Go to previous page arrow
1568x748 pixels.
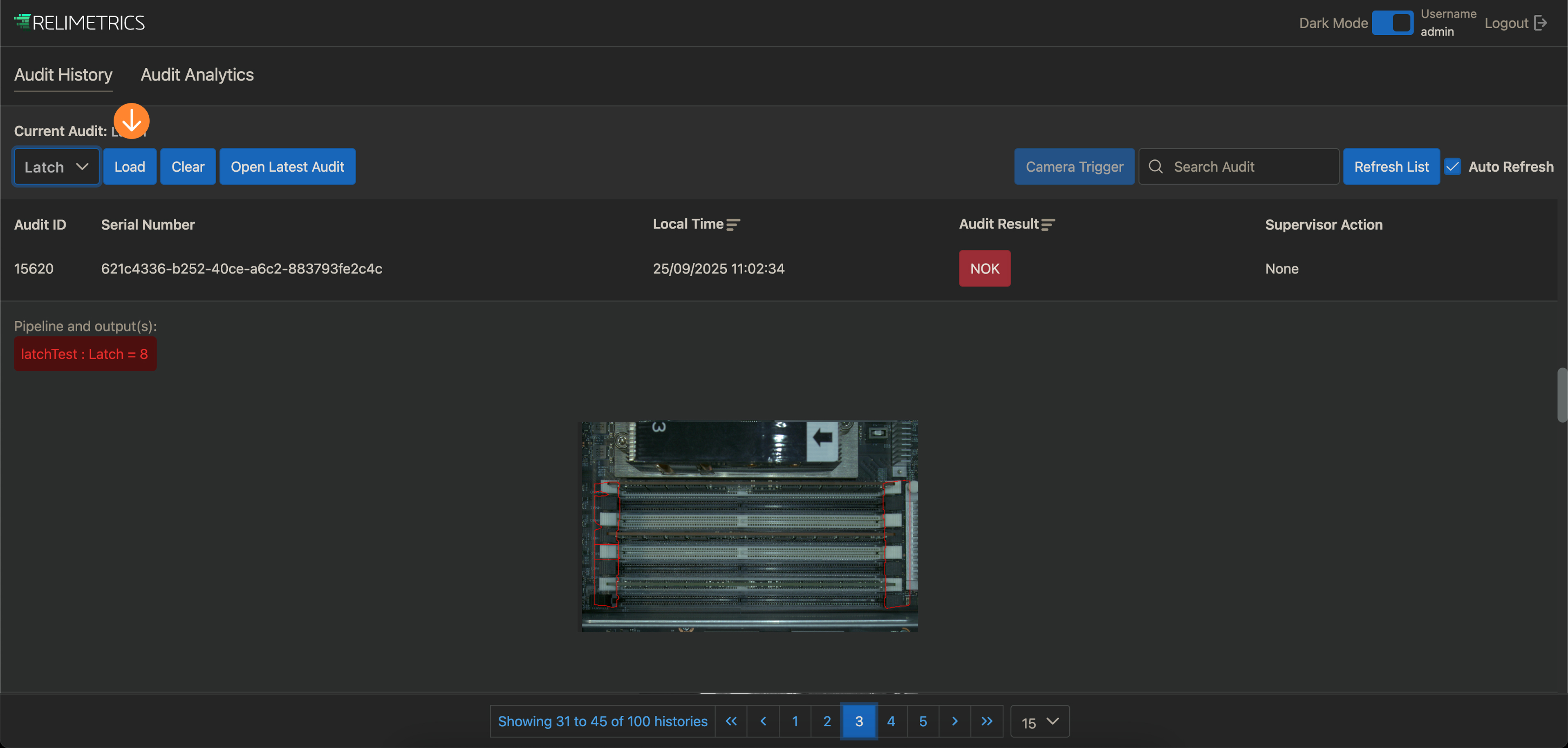pyautogui.click(x=763, y=721)
